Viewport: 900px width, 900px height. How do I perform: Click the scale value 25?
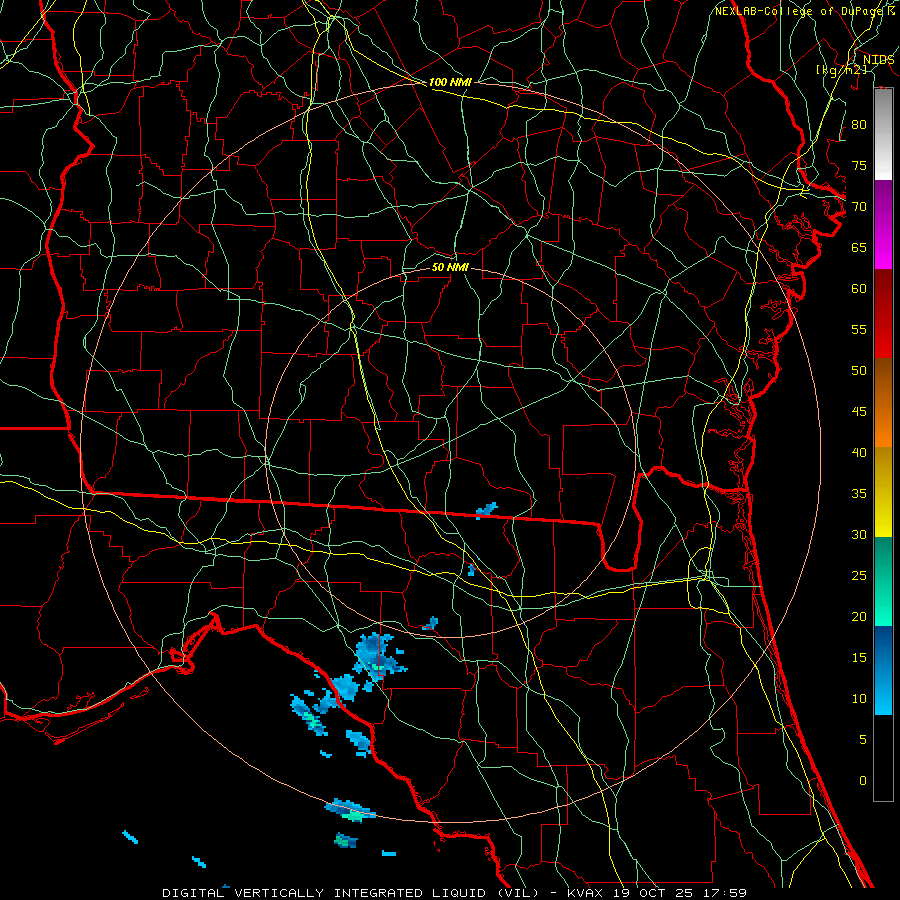(x=859, y=575)
